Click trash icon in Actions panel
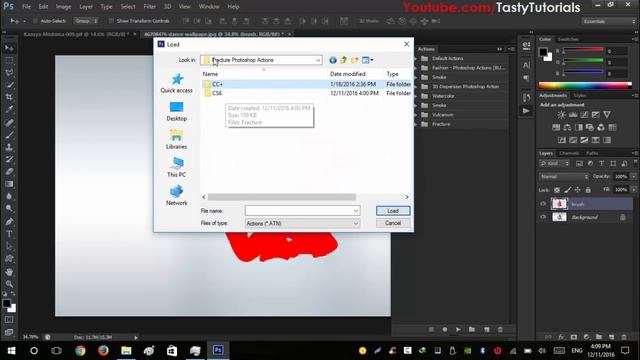The height and width of the screenshot is (360, 640). pyautogui.click(x=500, y=329)
